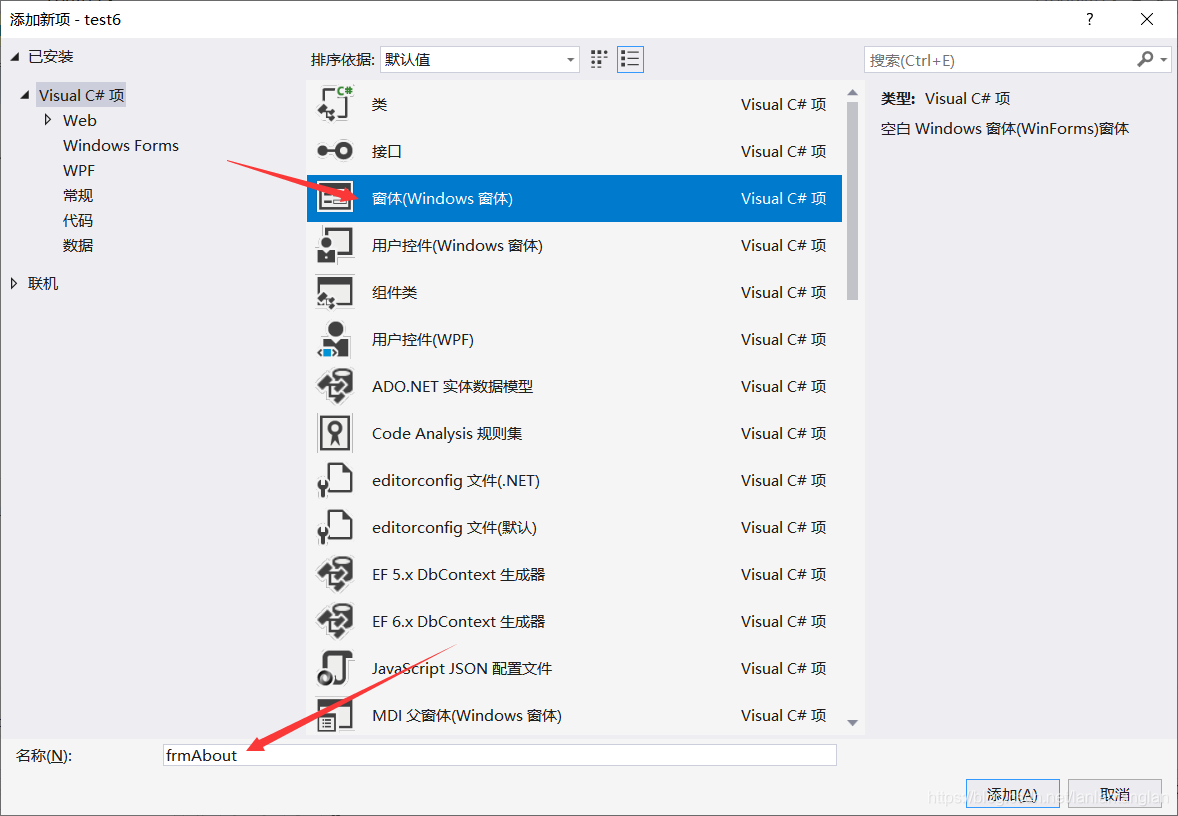This screenshot has width=1178, height=816.
Task: Close the 添加新项 dialog
Action: point(1146,20)
